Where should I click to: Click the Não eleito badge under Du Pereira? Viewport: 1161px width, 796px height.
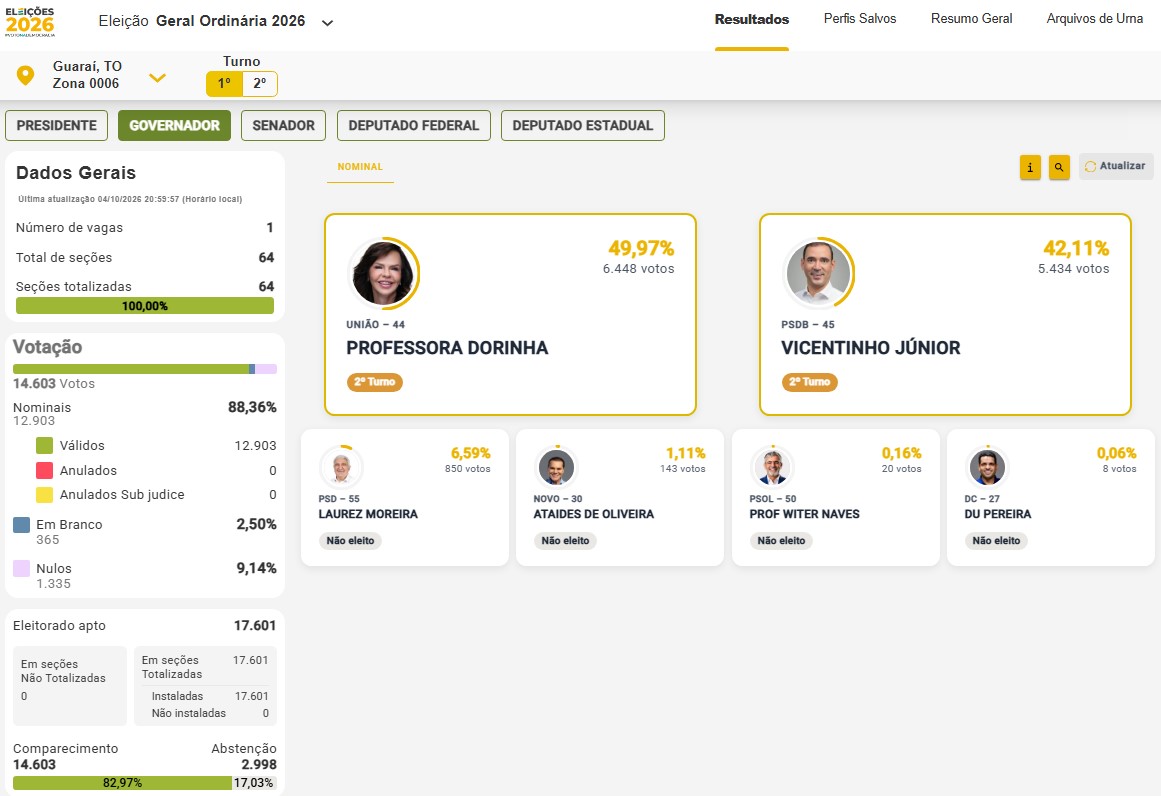tap(996, 541)
